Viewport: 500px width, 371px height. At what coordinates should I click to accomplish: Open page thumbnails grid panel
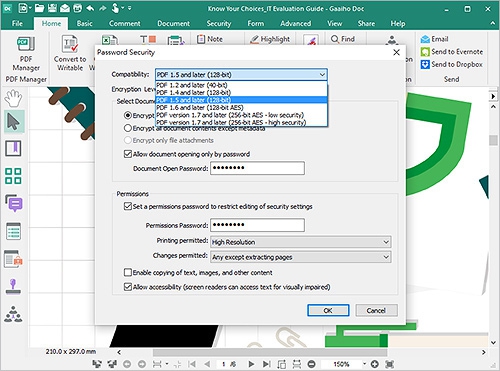13,176
